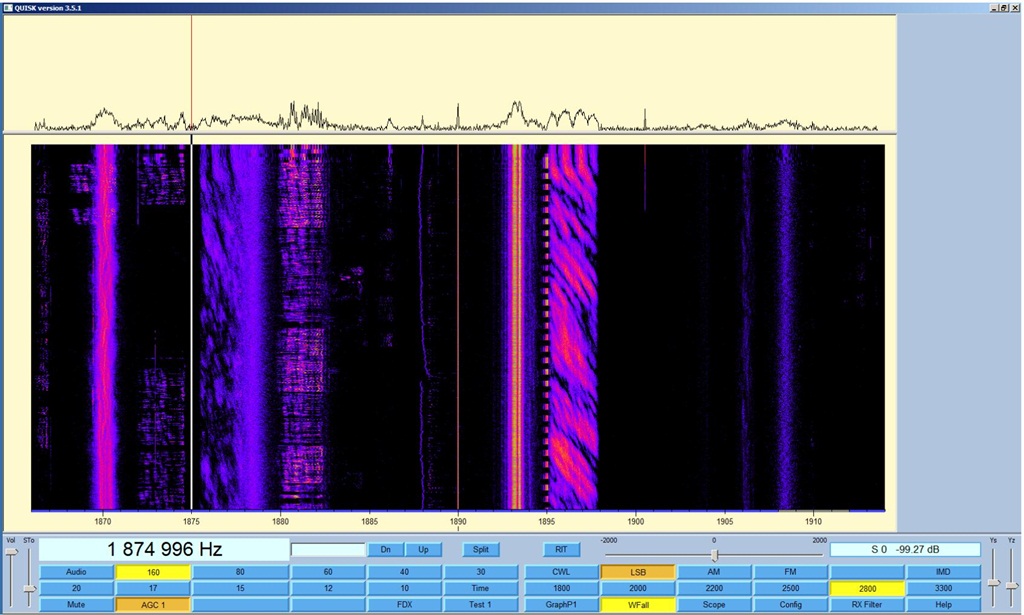The width and height of the screenshot is (1024, 615).
Task: Click the QUISK window icon in title bar
Action: [x=8, y=8]
